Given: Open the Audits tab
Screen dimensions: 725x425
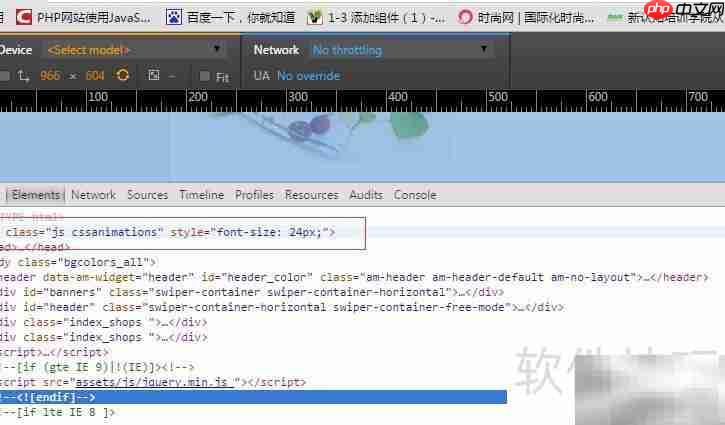Looking at the screenshot, I should click(366, 195).
